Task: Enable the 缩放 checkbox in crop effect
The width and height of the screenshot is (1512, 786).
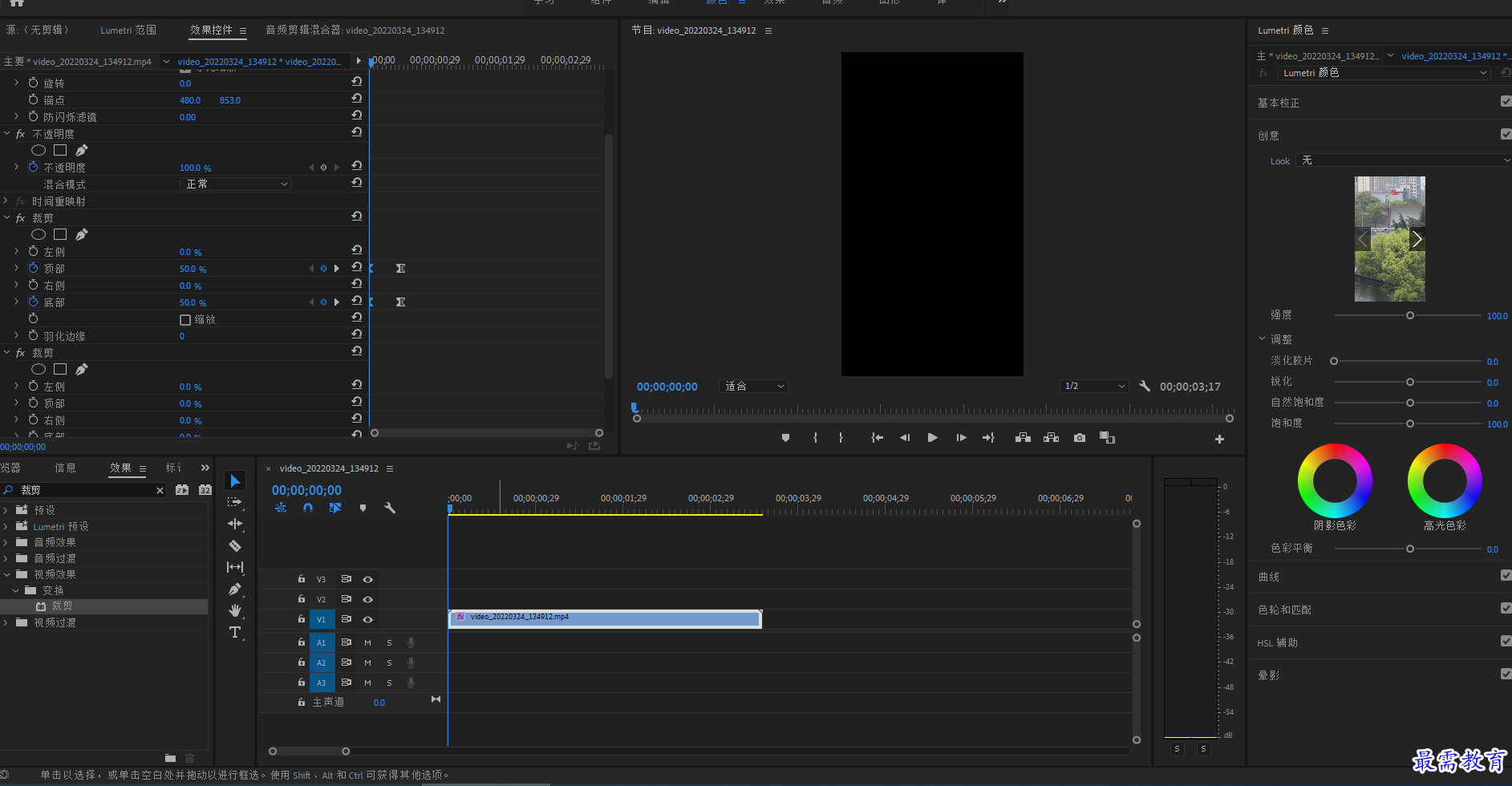Action: click(x=185, y=319)
